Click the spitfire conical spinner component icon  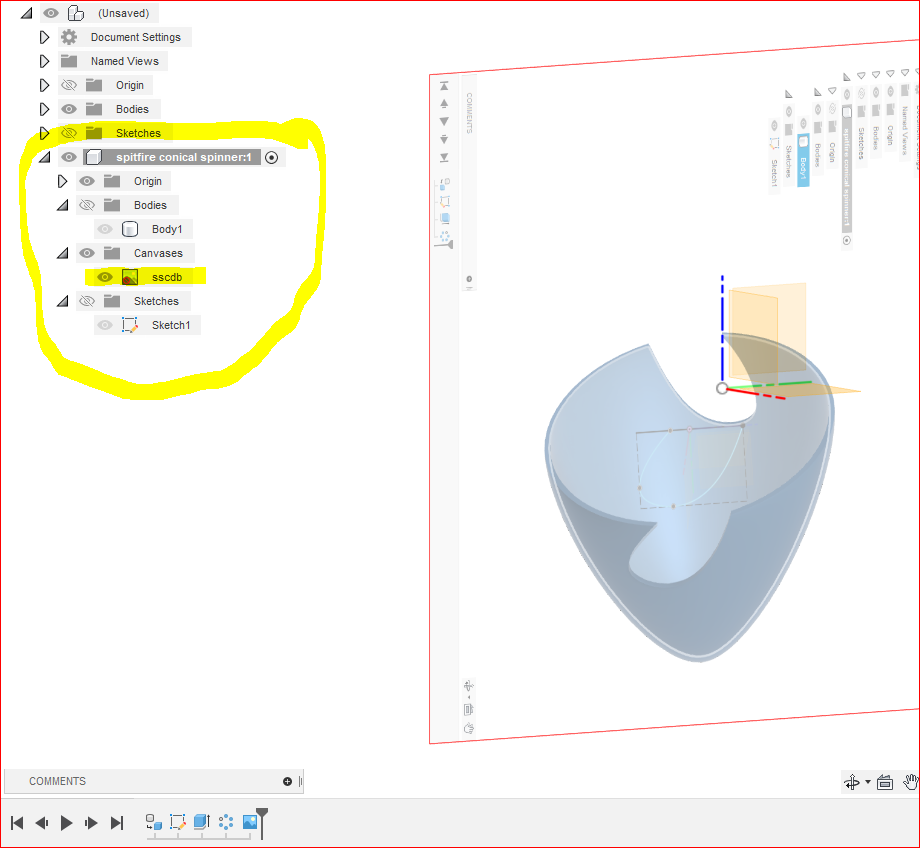[93, 157]
